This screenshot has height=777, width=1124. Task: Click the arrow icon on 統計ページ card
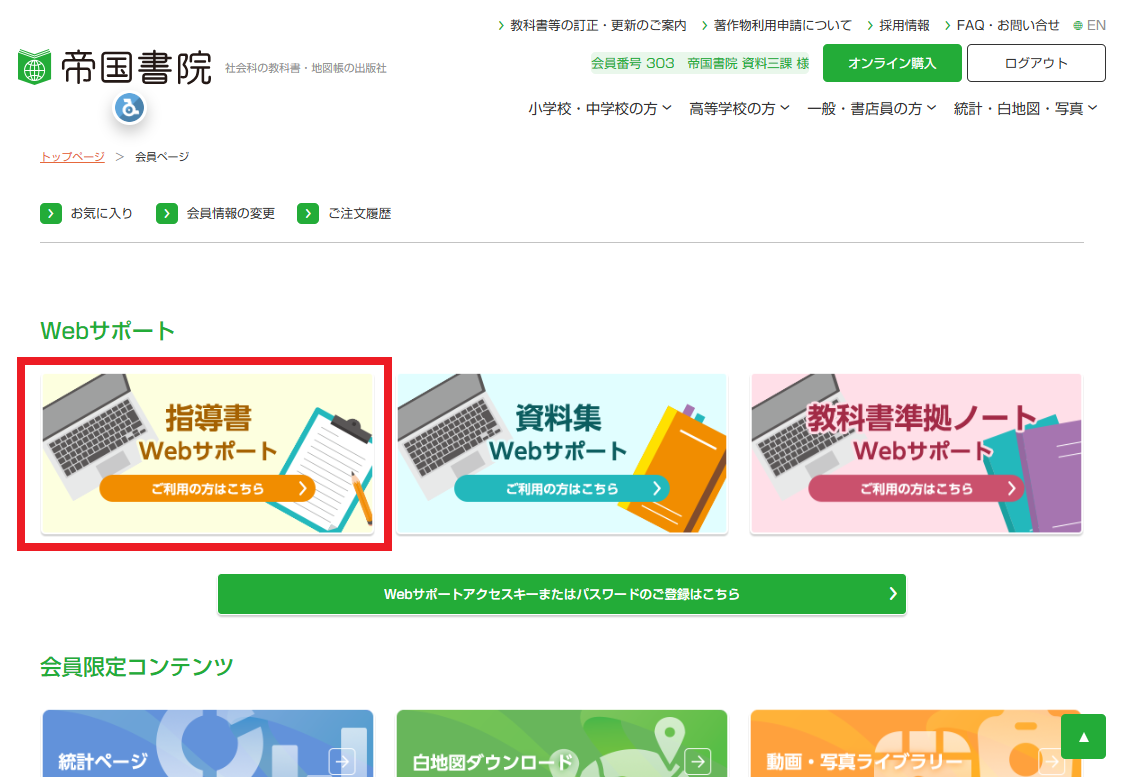(x=342, y=762)
